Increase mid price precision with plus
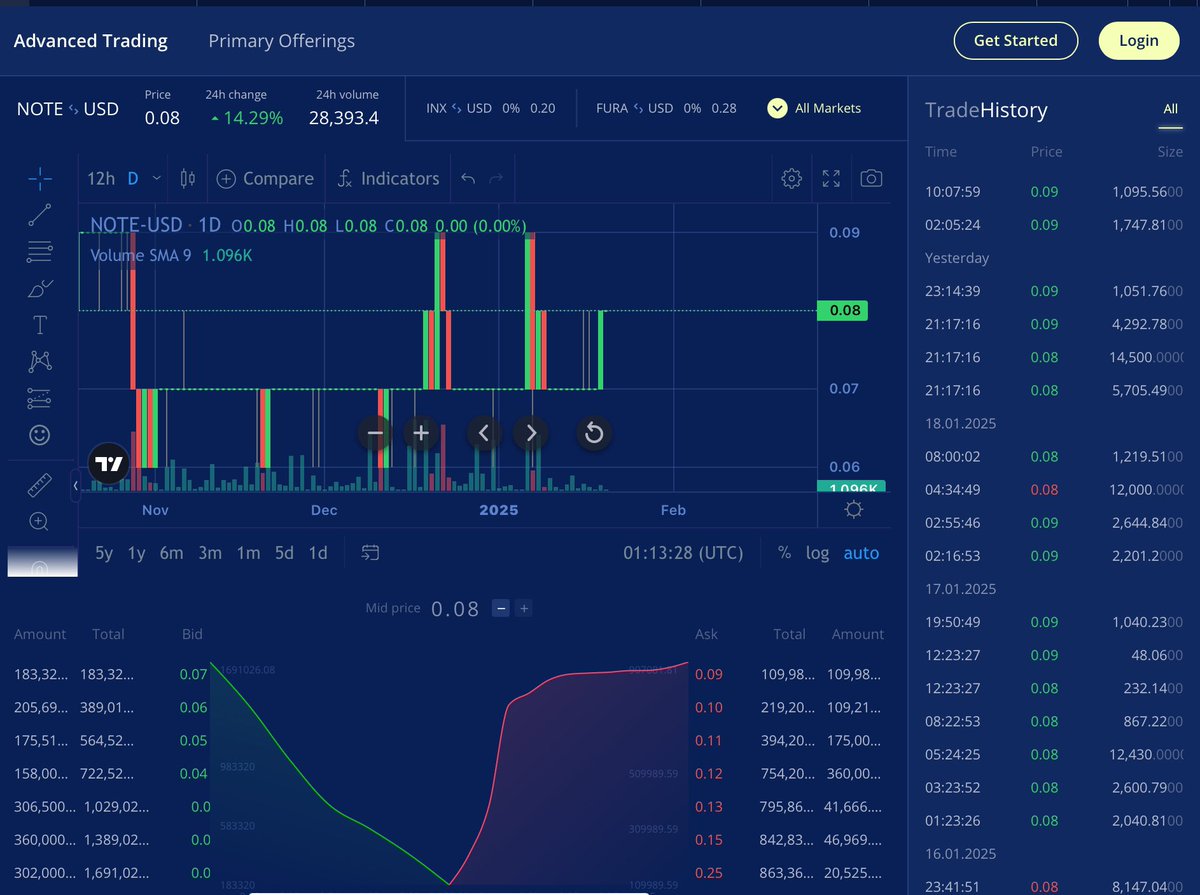This screenshot has width=1200, height=895. tap(524, 608)
